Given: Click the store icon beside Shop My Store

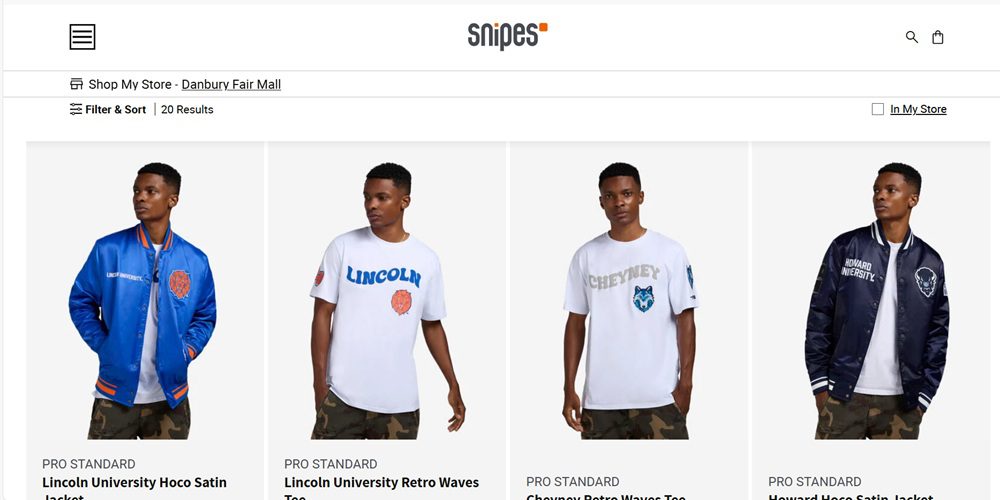Looking at the screenshot, I should pos(77,84).
